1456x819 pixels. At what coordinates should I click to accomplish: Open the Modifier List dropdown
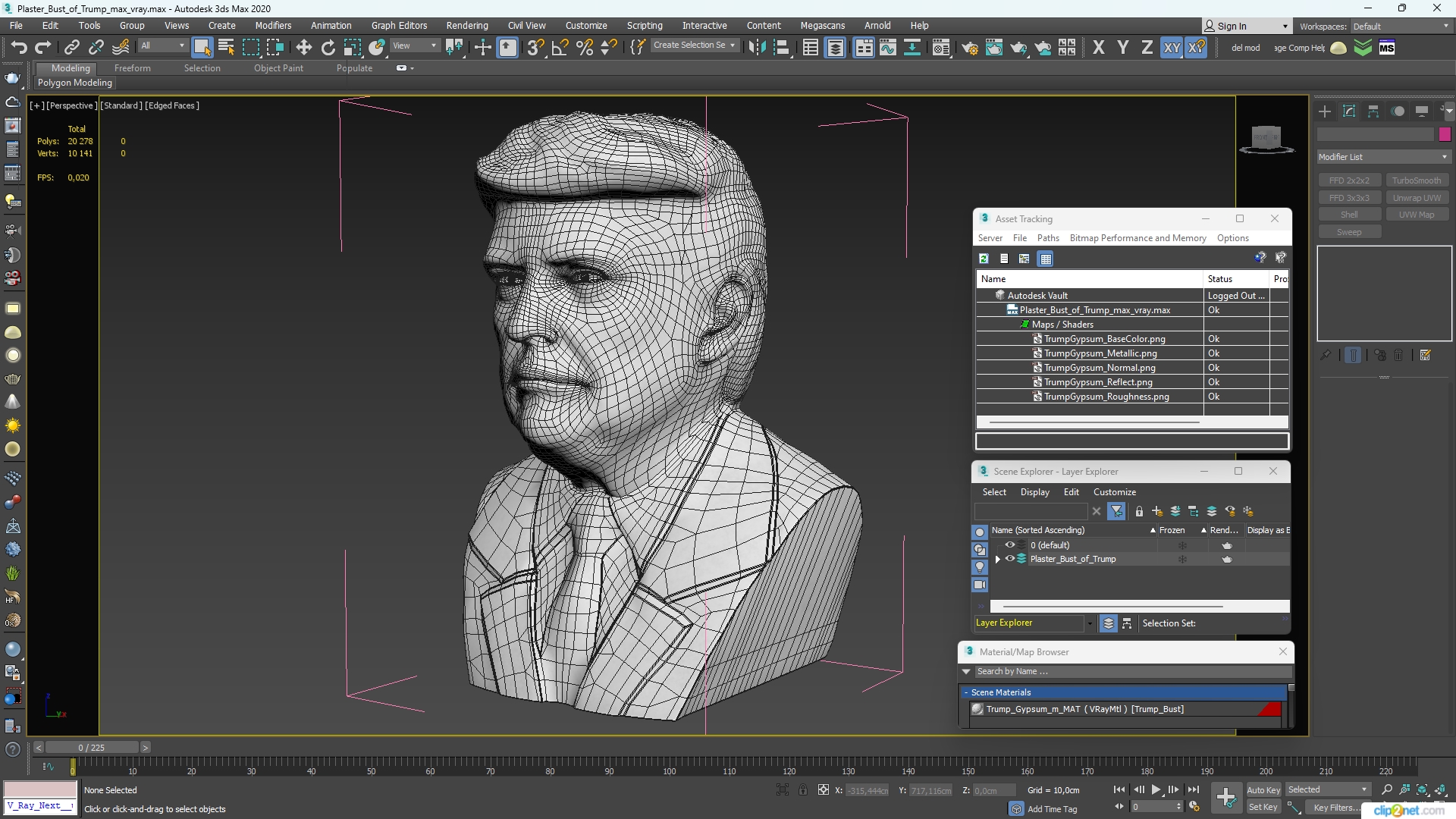[1383, 157]
